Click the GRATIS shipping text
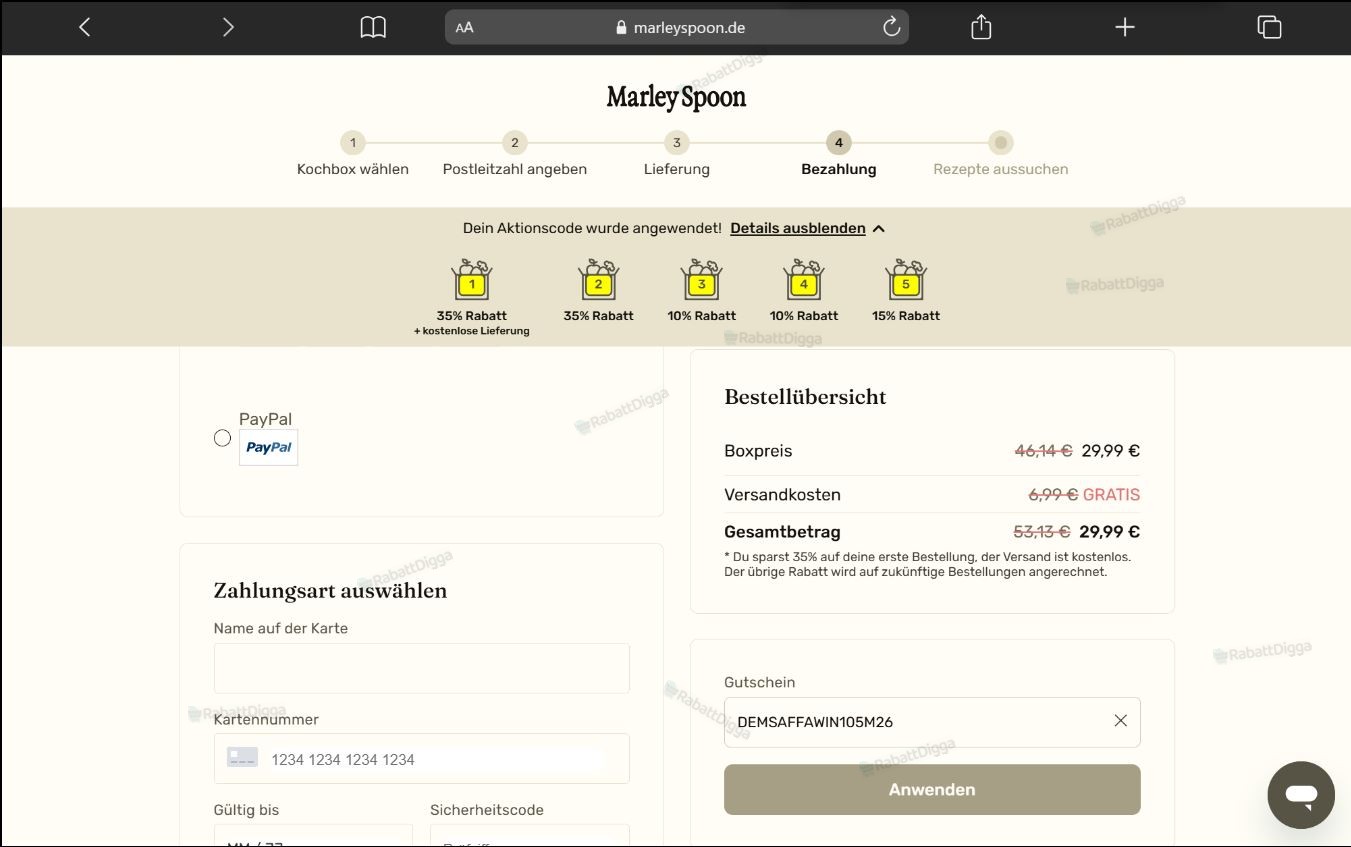This screenshot has height=847, width=1351. 1111,495
